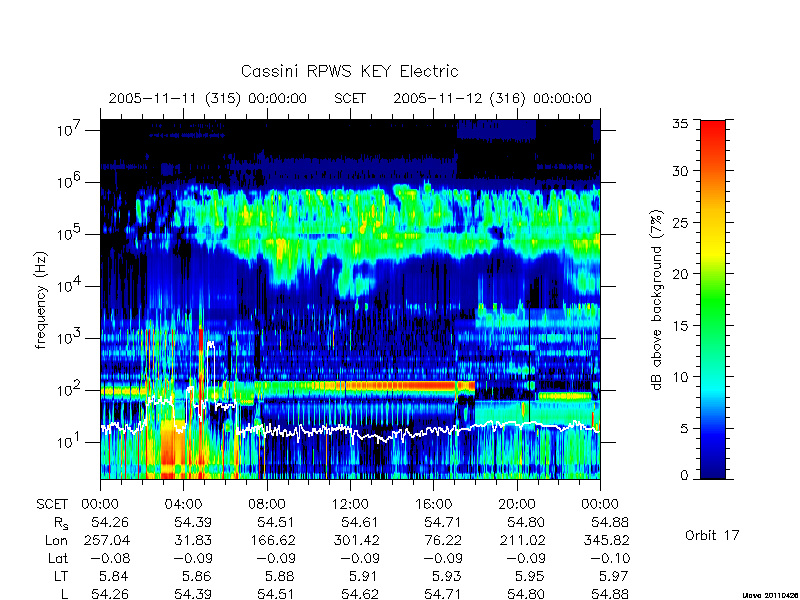Click the LT value 5.97
This screenshot has width=800, height=600.
[613, 576]
